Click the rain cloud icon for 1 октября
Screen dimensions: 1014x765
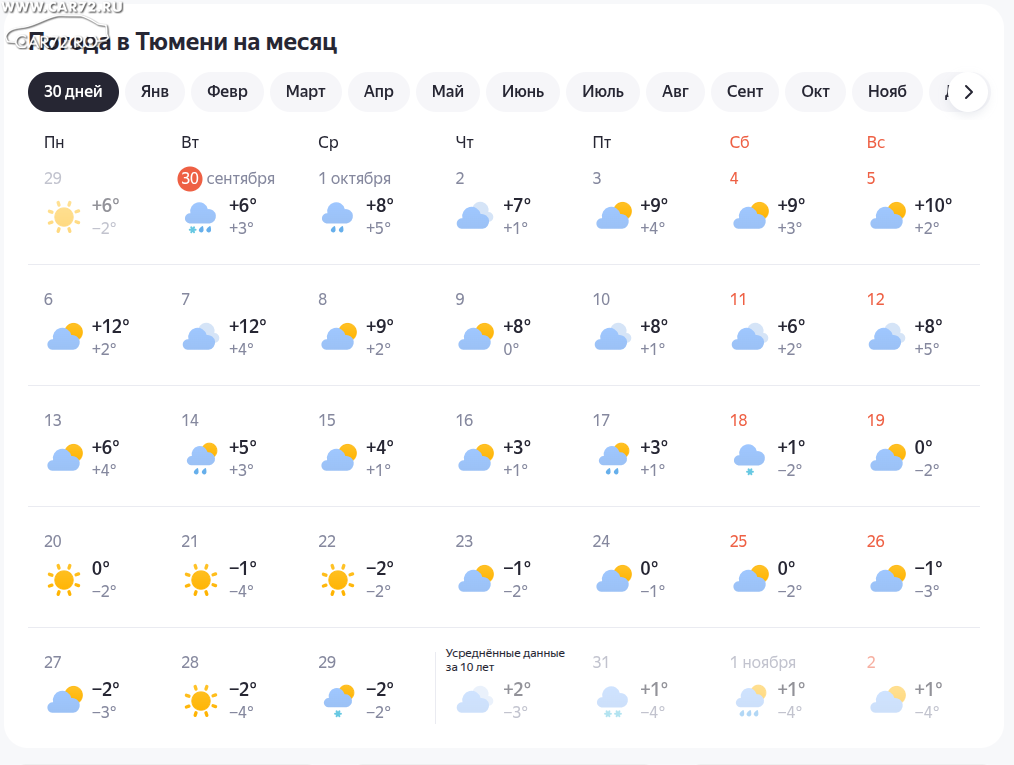click(337, 216)
